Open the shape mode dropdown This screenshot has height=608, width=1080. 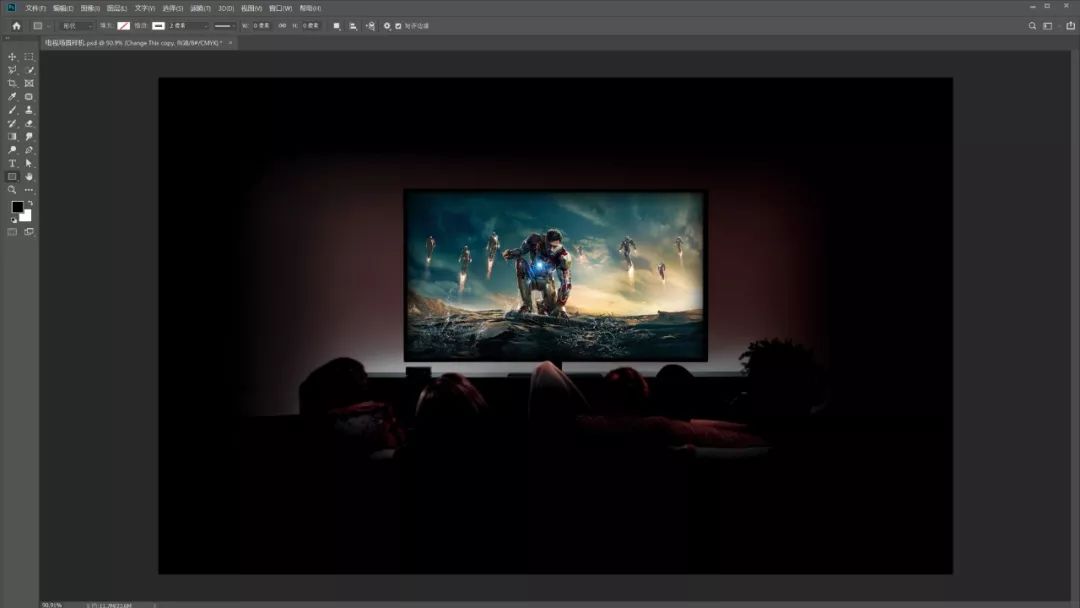pos(77,25)
